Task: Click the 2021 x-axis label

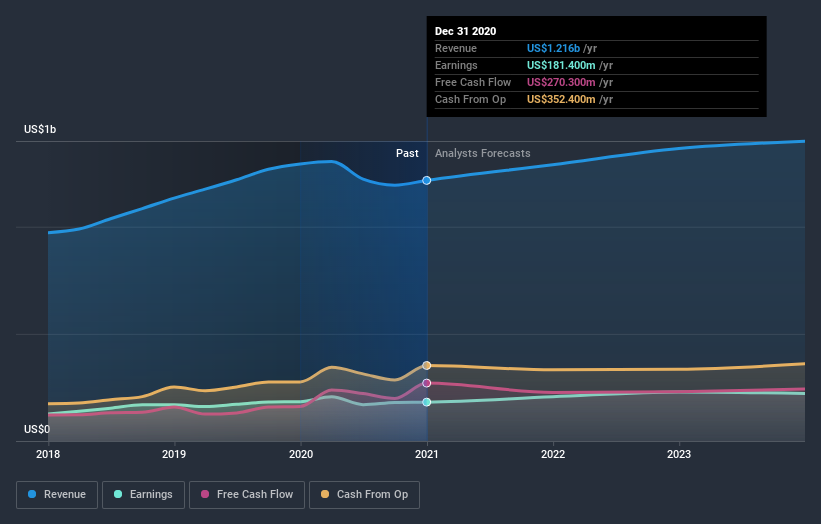Action: tap(427, 454)
